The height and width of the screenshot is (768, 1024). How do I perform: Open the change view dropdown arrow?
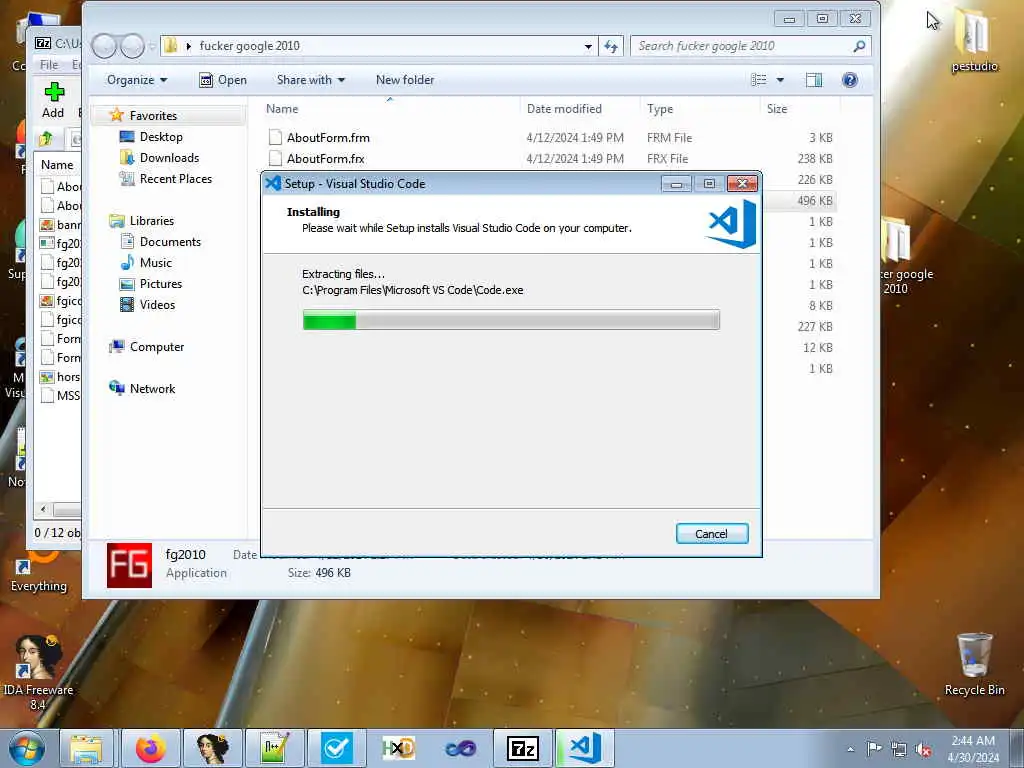tap(780, 80)
